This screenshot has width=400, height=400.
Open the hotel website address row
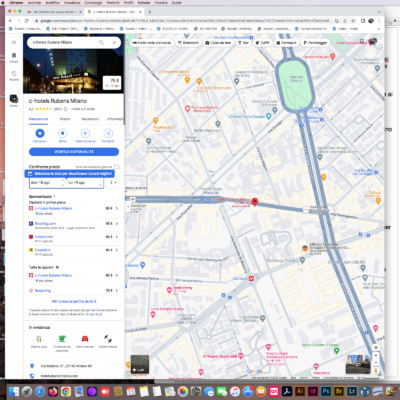click(x=74, y=376)
